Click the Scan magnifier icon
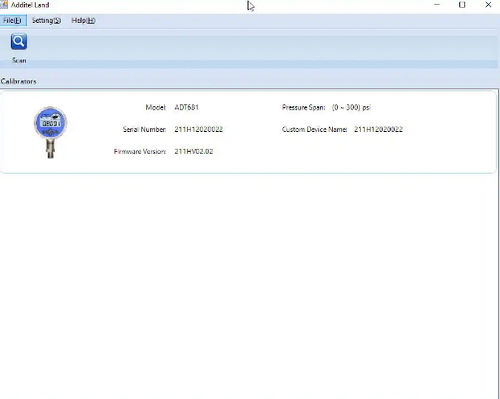Viewport: 500px width, 399px height. pos(19,42)
